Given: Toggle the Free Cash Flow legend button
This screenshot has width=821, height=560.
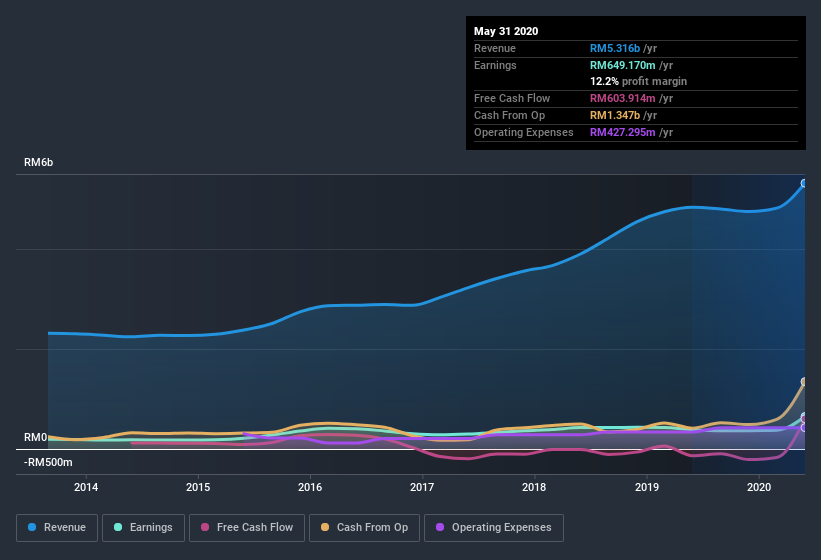Looking at the screenshot, I should (247, 528).
